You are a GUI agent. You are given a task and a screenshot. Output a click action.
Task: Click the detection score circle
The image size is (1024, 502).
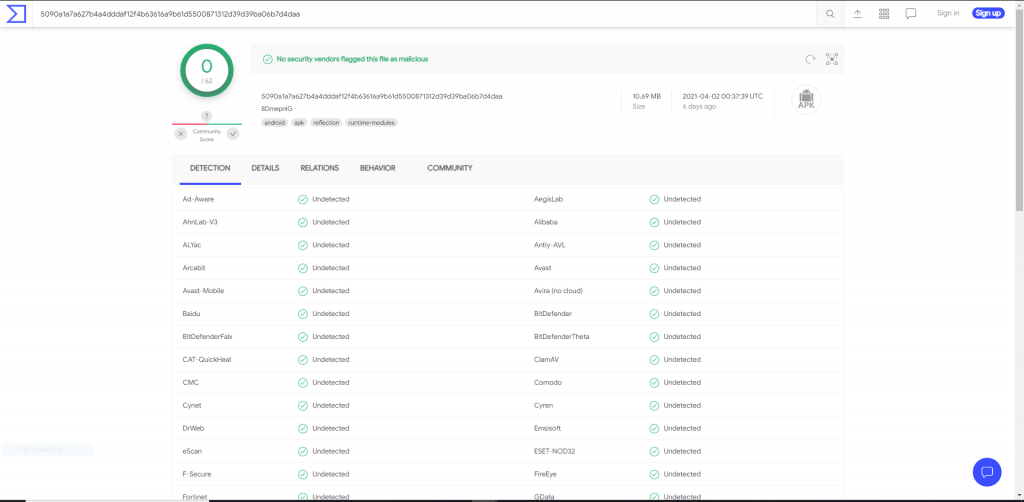[206, 70]
